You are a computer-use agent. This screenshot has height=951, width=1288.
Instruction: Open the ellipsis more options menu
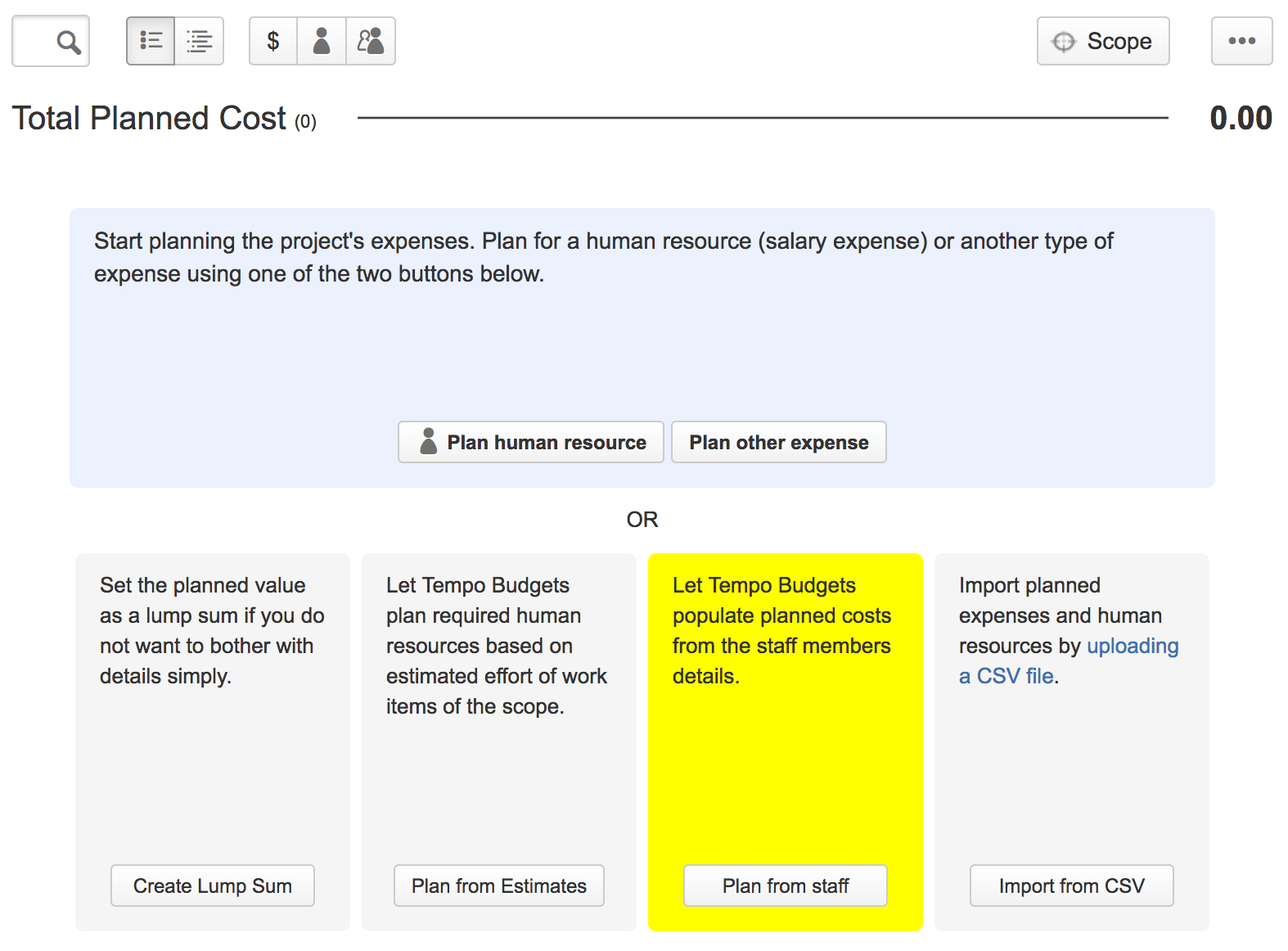[1241, 41]
